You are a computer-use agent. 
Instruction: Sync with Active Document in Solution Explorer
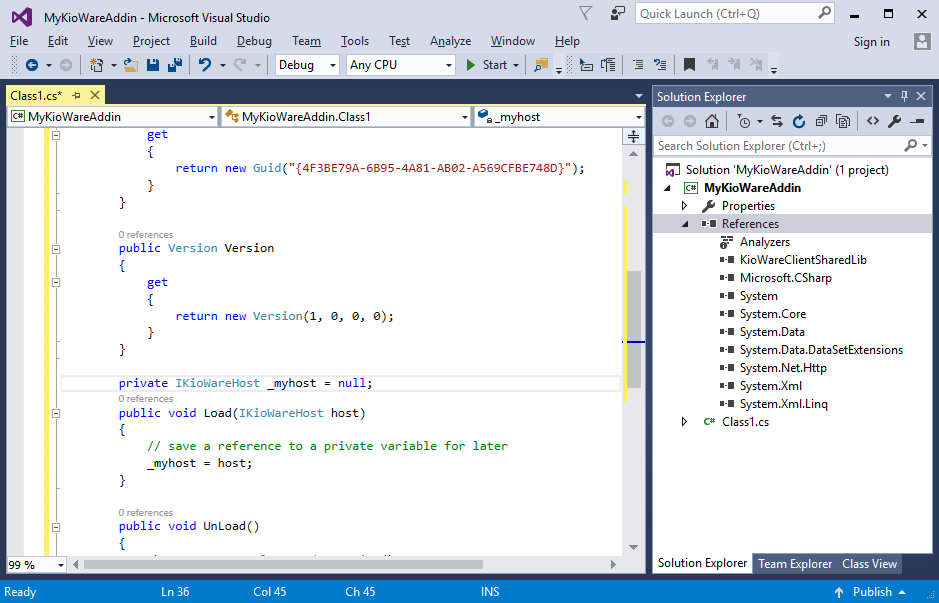(x=777, y=122)
